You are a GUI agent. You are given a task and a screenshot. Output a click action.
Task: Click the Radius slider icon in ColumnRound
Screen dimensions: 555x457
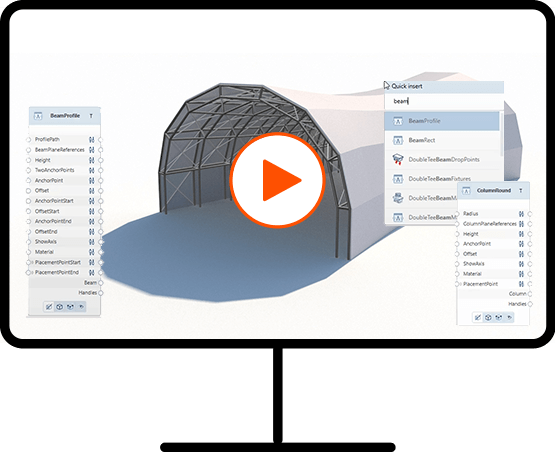pyautogui.click(x=521, y=213)
